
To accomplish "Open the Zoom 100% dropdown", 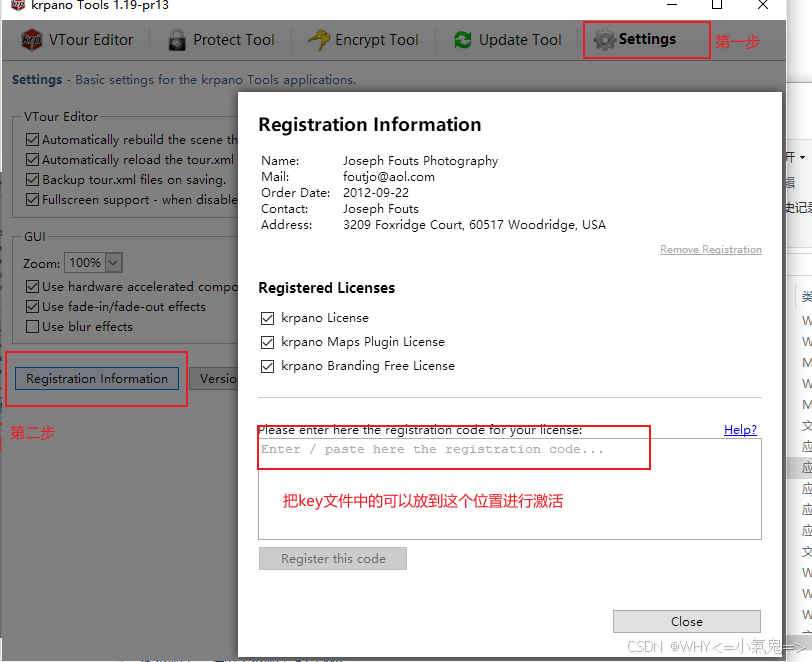I will [x=93, y=263].
